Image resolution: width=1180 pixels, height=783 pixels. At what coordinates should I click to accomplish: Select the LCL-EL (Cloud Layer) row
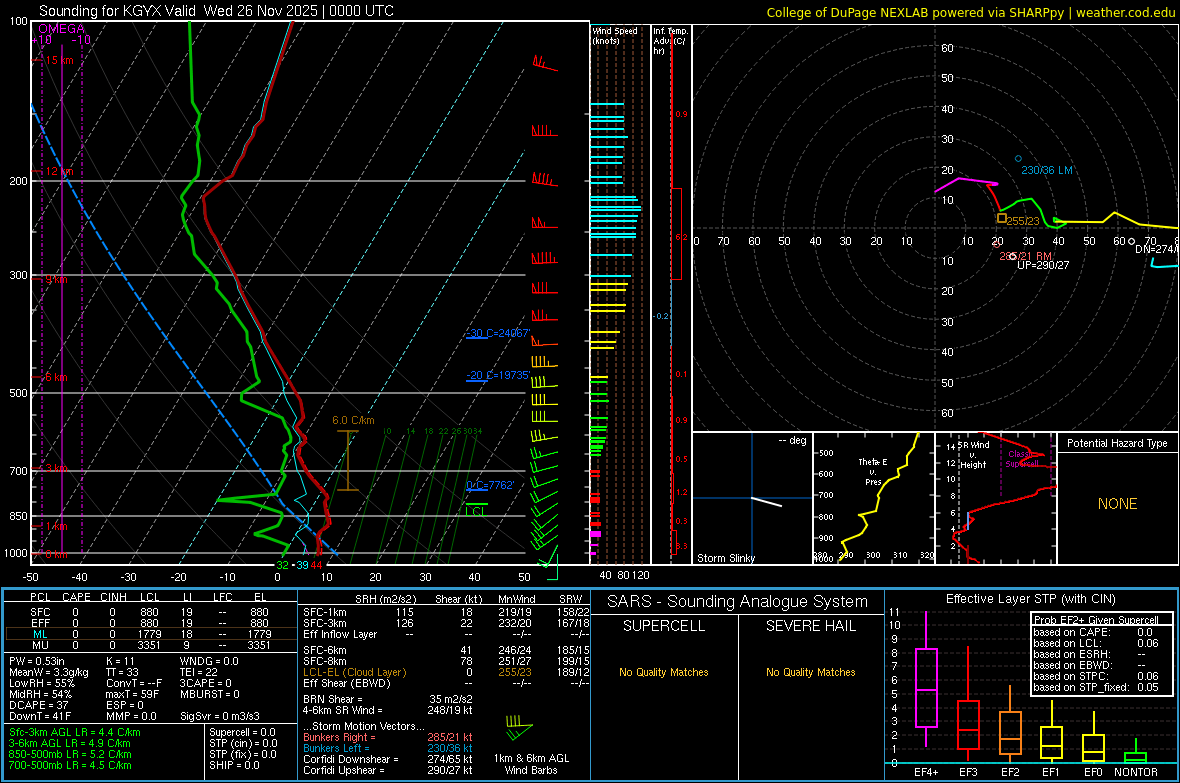(x=446, y=672)
